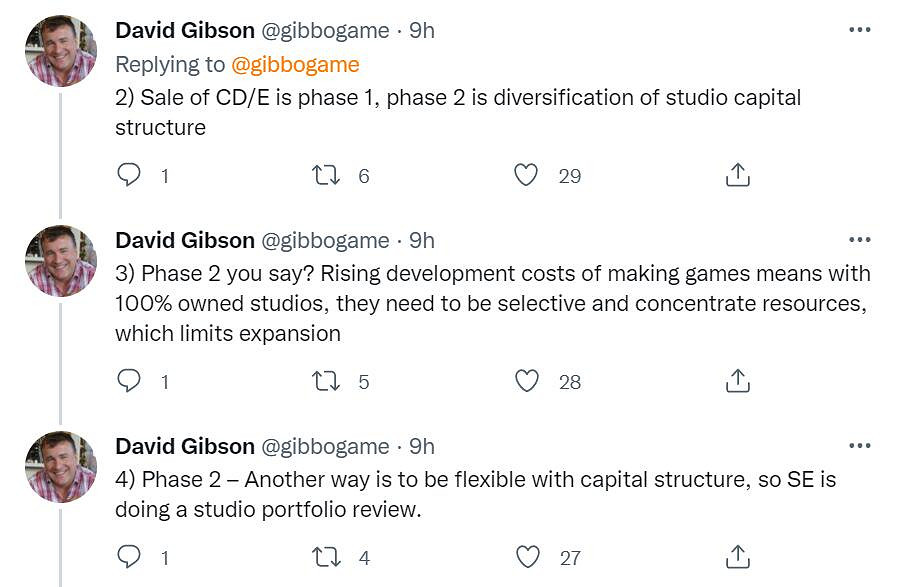Share the rising development costs tweet
The width and height of the screenshot is (898, 587).
737,381
